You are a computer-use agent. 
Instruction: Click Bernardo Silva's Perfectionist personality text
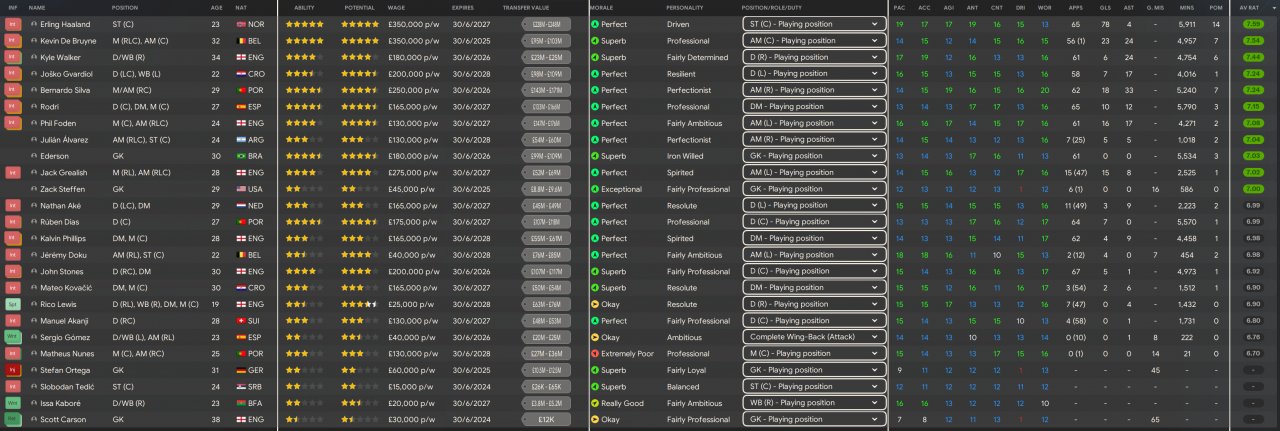coord(687,91)
